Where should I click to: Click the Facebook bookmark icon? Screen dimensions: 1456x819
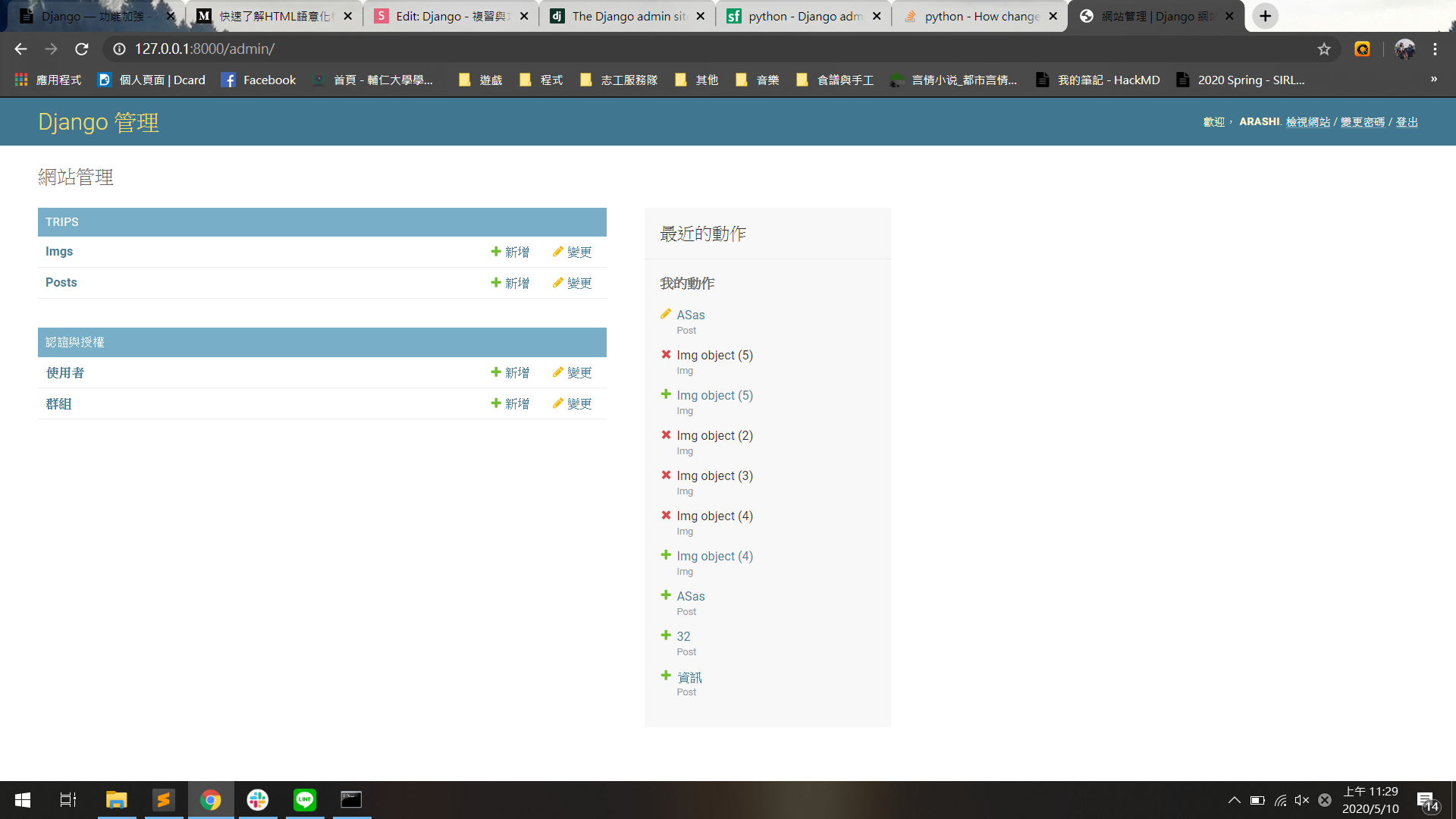[228, 80]
